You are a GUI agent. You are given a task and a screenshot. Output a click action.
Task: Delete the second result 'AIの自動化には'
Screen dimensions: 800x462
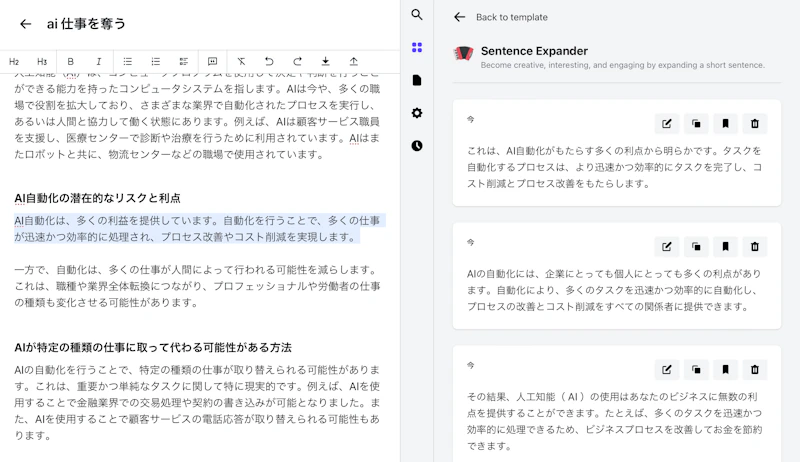point(755,247)
